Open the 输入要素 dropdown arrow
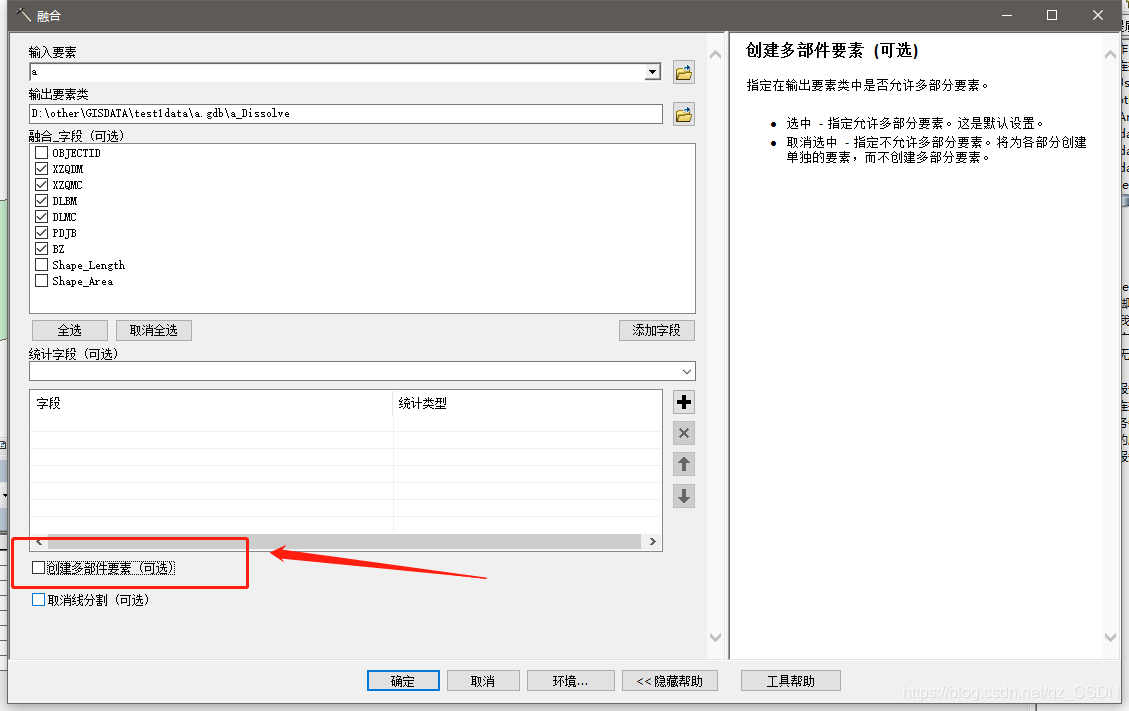This screenshot has width=1129, height=711. point(652,72)
